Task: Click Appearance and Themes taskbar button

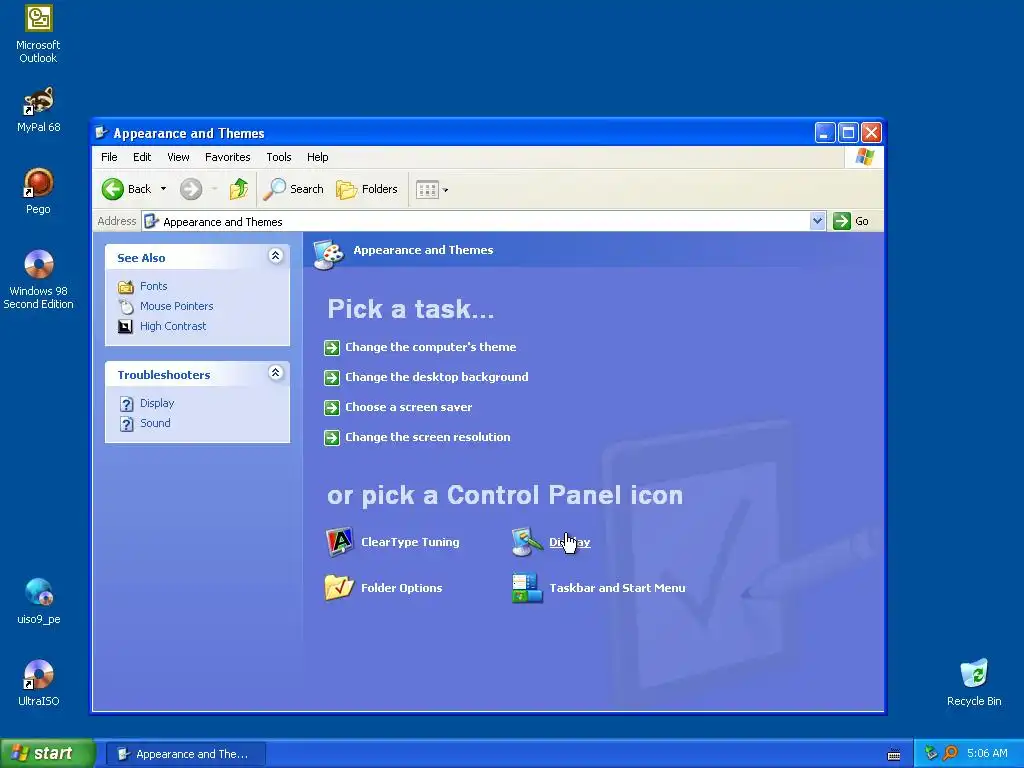Action: [x=185, y=754]
